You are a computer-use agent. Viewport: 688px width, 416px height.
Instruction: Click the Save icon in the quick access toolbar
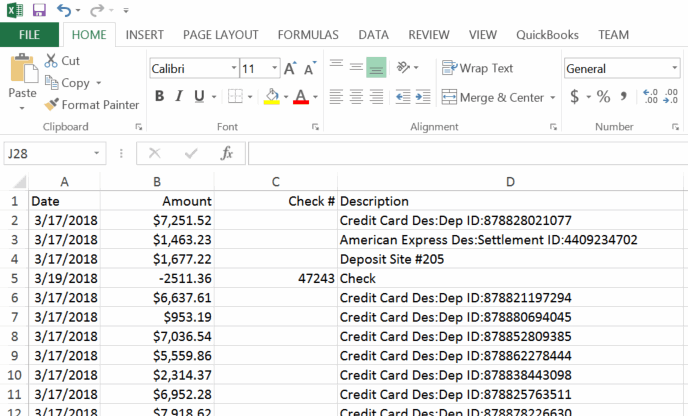click(x=39, y=10)
